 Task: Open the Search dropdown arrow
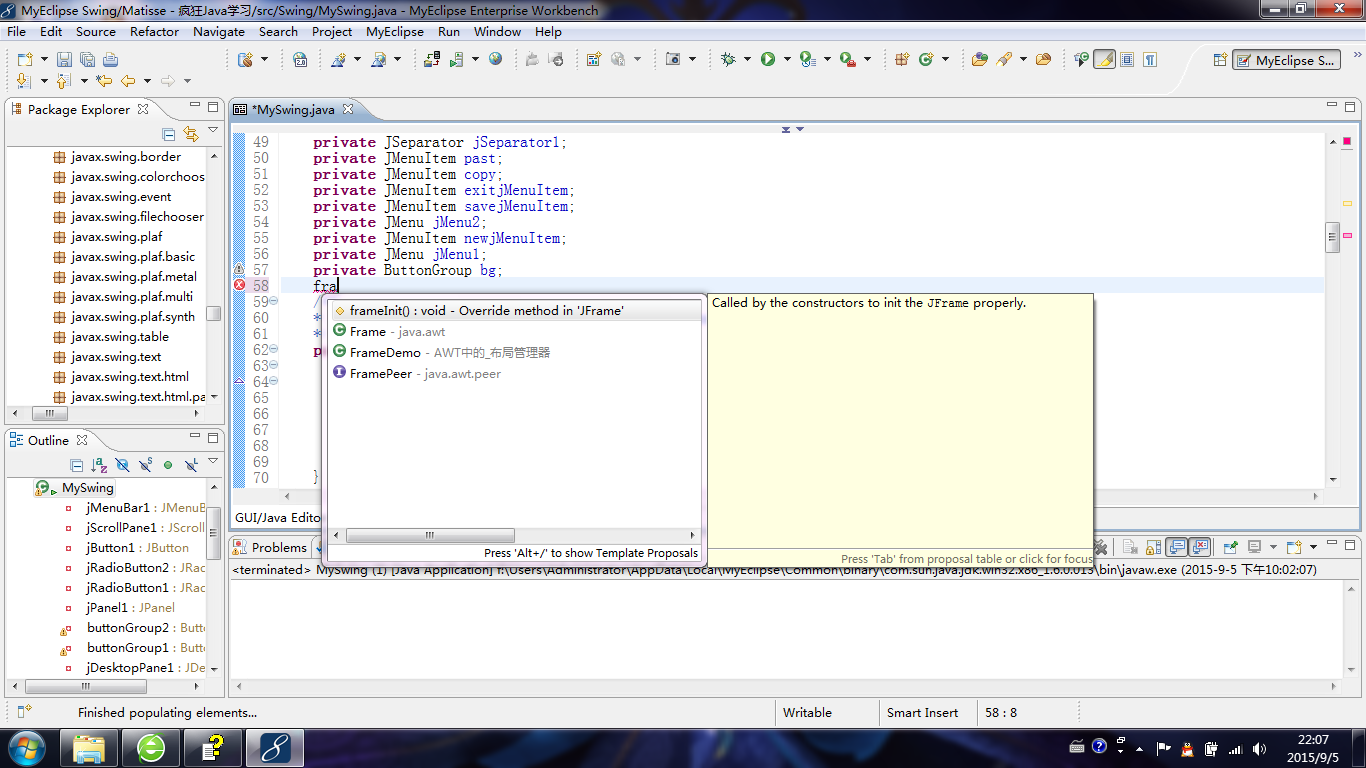[x=1023, y=59]
